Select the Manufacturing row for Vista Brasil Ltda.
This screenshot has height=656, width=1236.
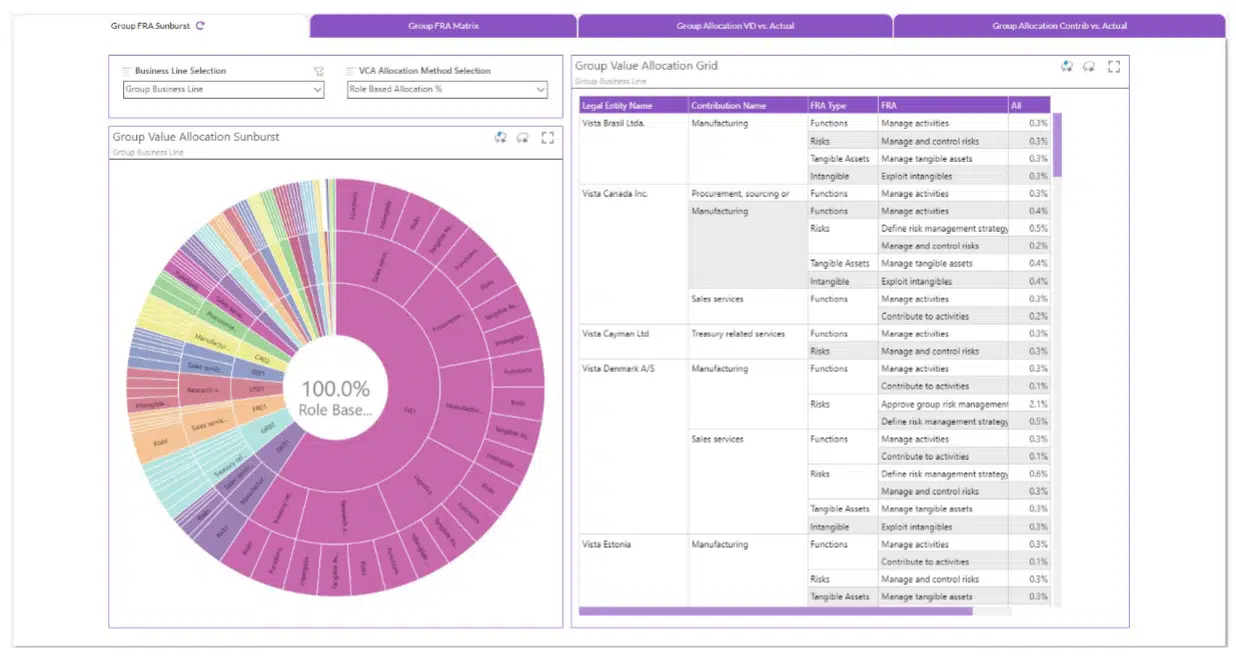[720, 123]
